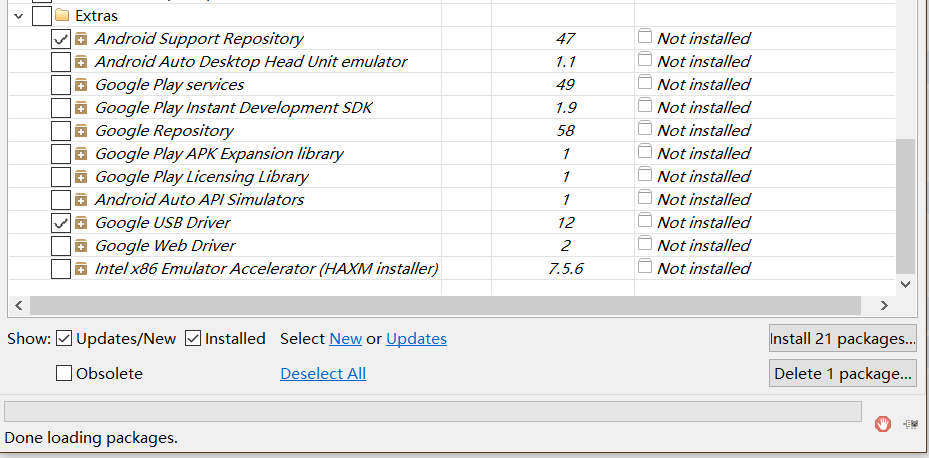Click the Google USB Driver package icon
The width and height of the screenshot is (929, 458).
click(x=81, y=223)
